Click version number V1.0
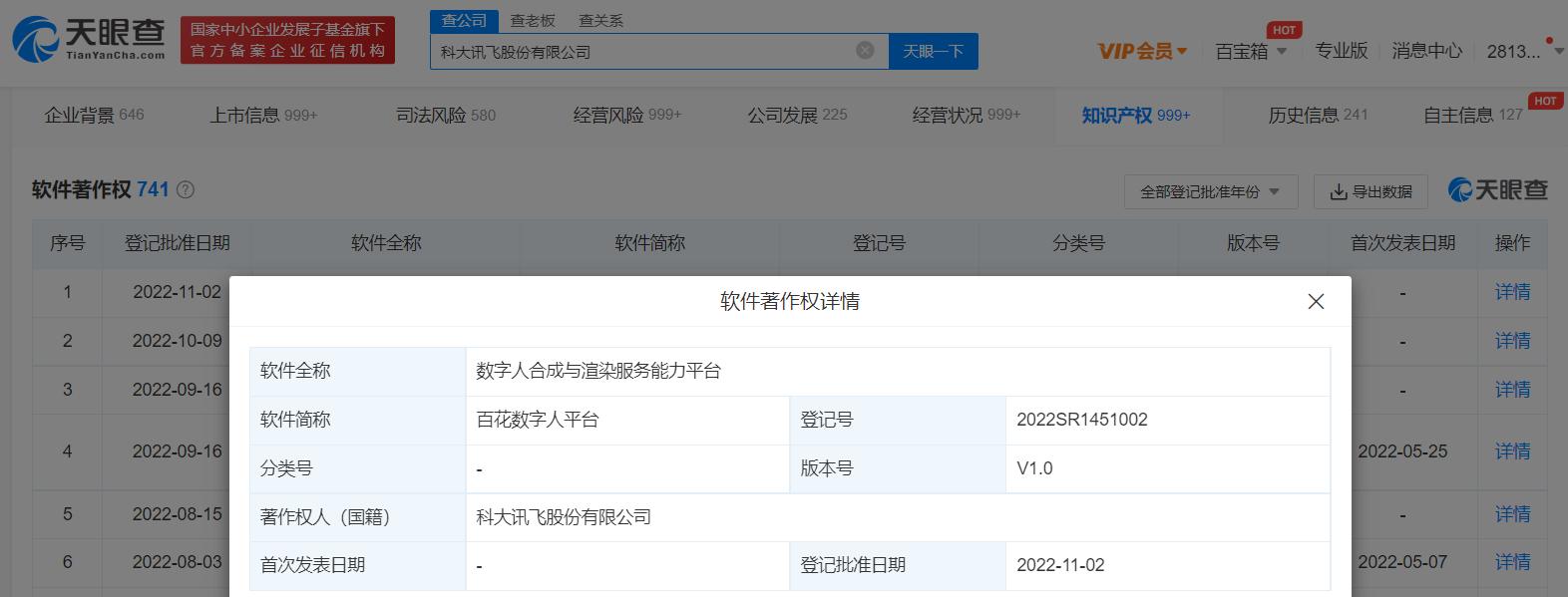This screenshot has width=1568, height=597. [1034, 468]
